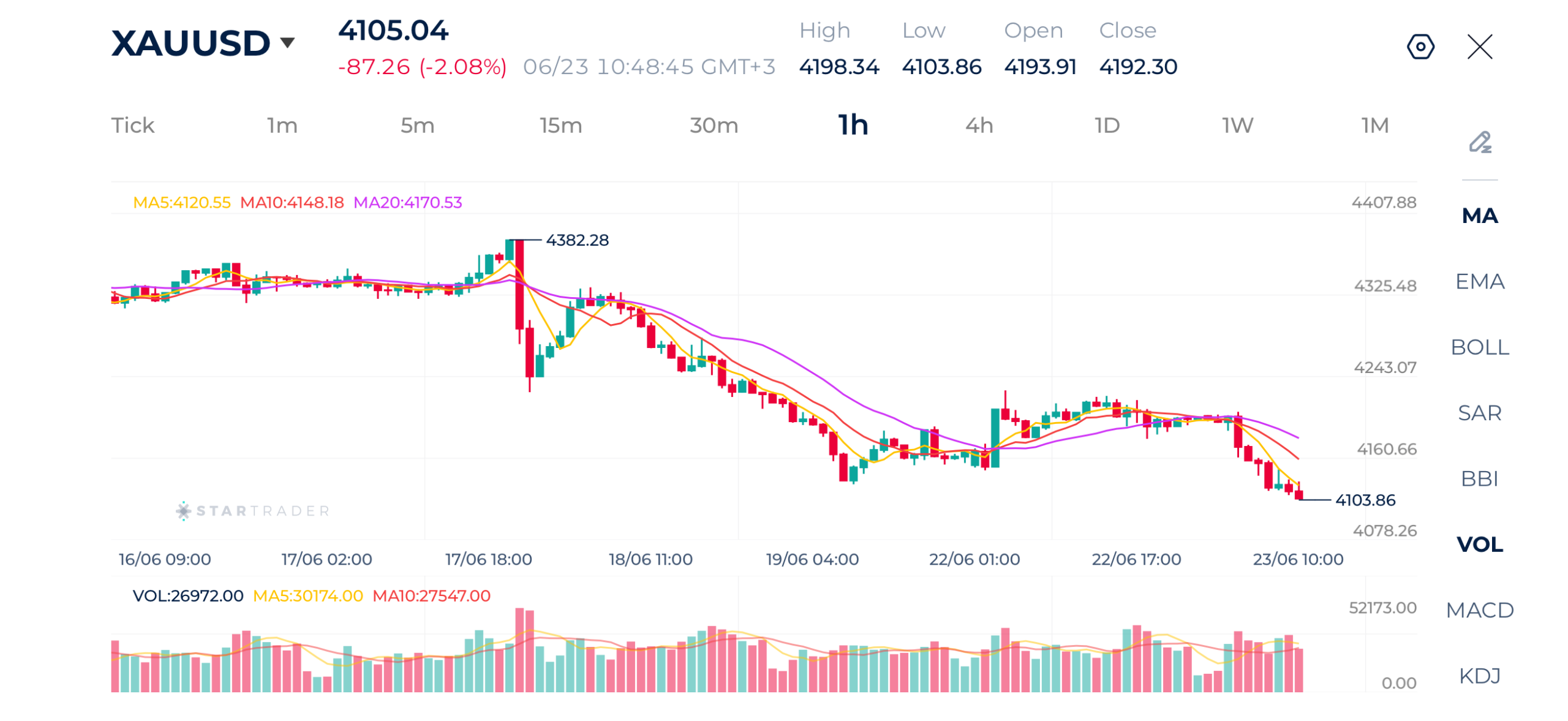Select the 1M monthly timeframe

click(x=1374, y=125)
